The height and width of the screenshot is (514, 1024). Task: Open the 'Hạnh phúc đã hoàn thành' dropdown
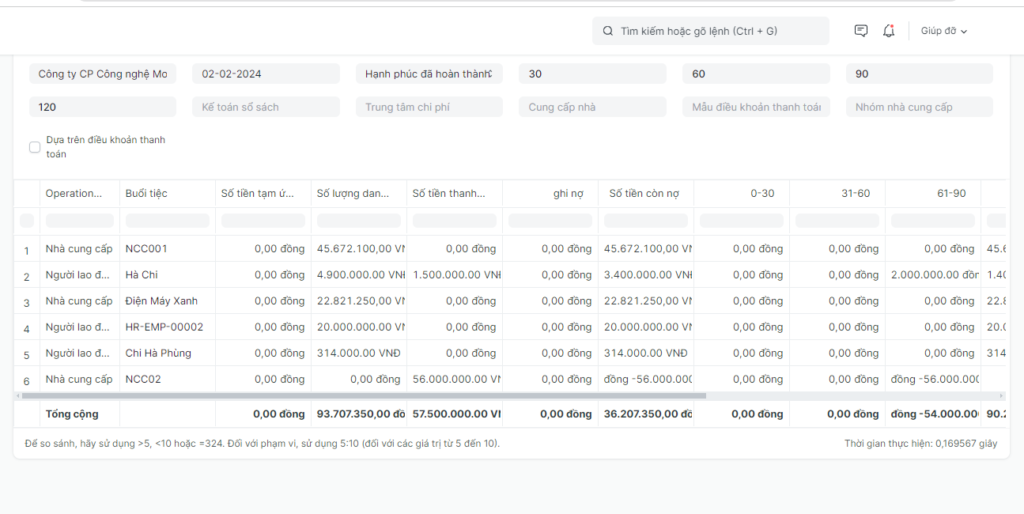click(x=429, y=74)
